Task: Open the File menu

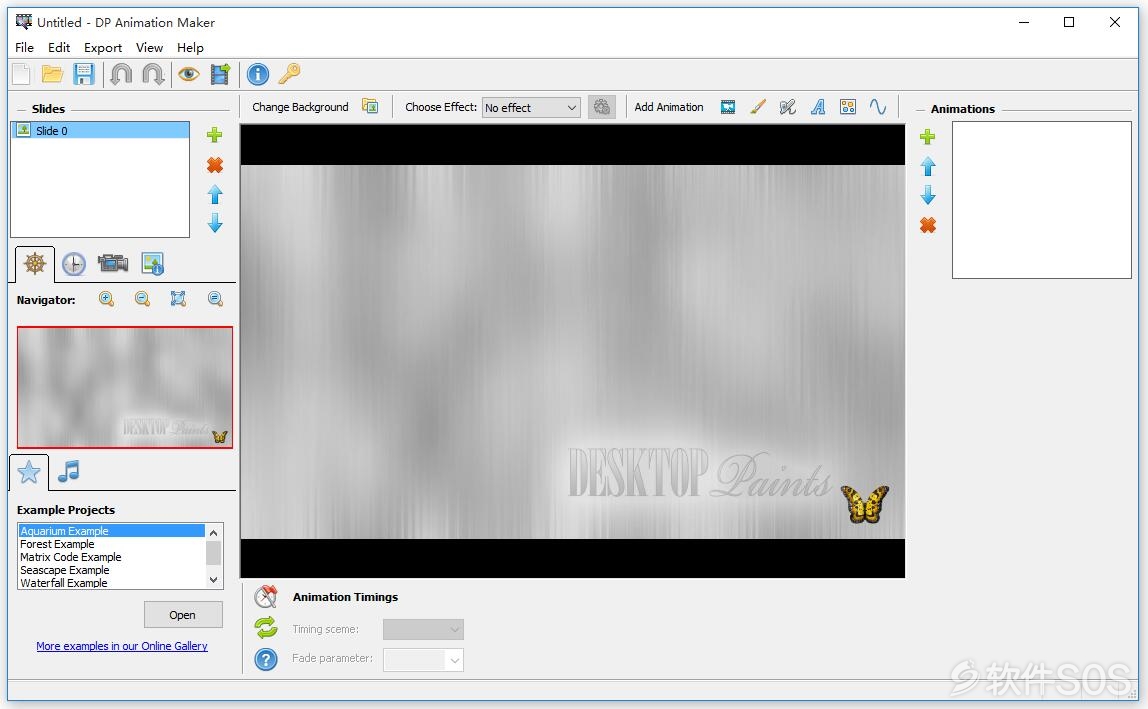Action: [x=24, y=48]
